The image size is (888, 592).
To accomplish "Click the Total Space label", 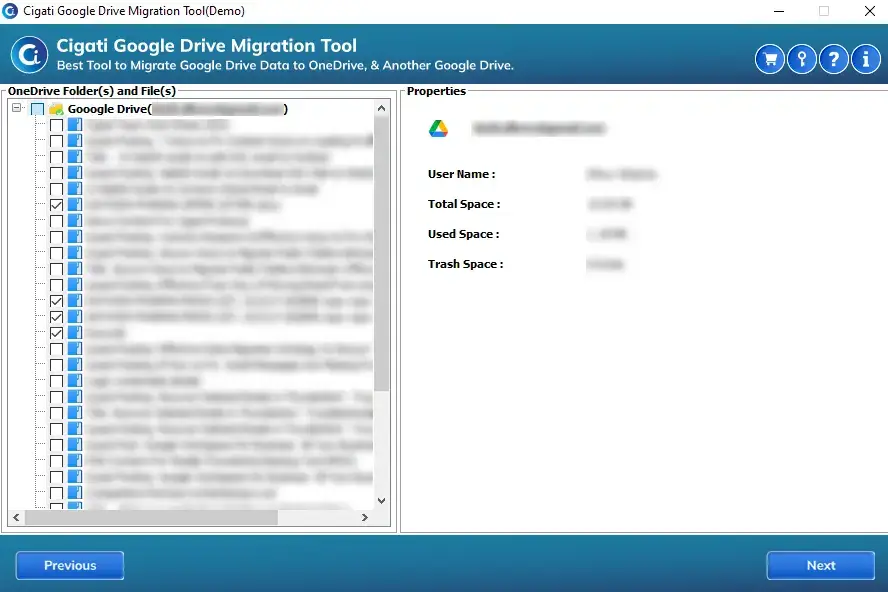I will tap(464, 205).
